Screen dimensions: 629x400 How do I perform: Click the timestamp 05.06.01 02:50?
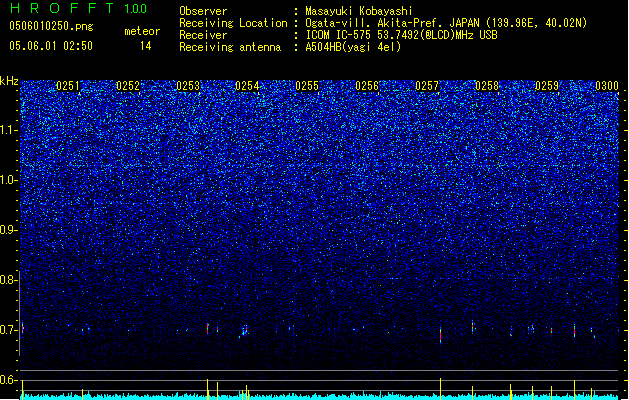coord(51,46)
